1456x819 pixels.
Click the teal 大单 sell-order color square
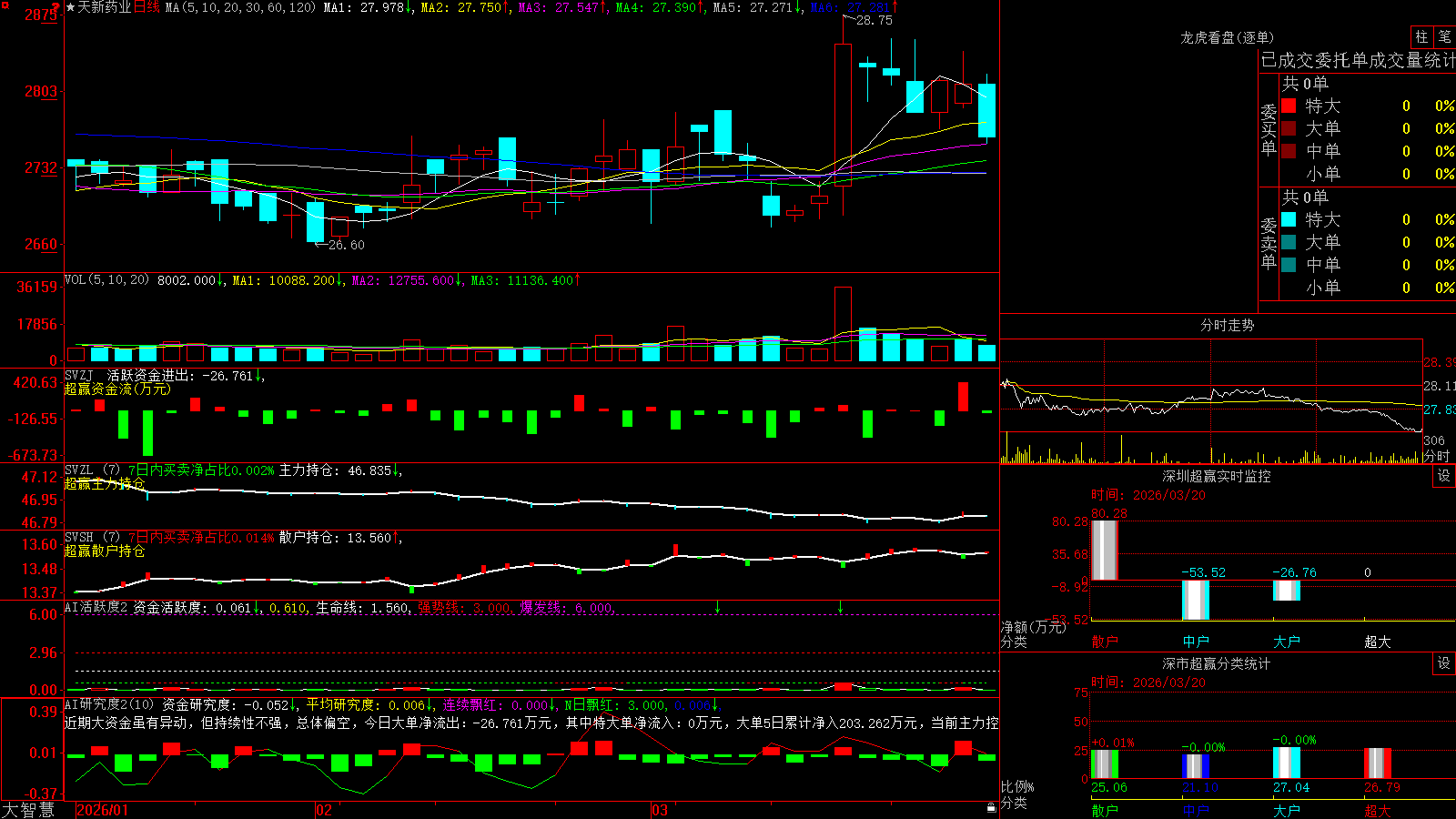(1289, 242)
